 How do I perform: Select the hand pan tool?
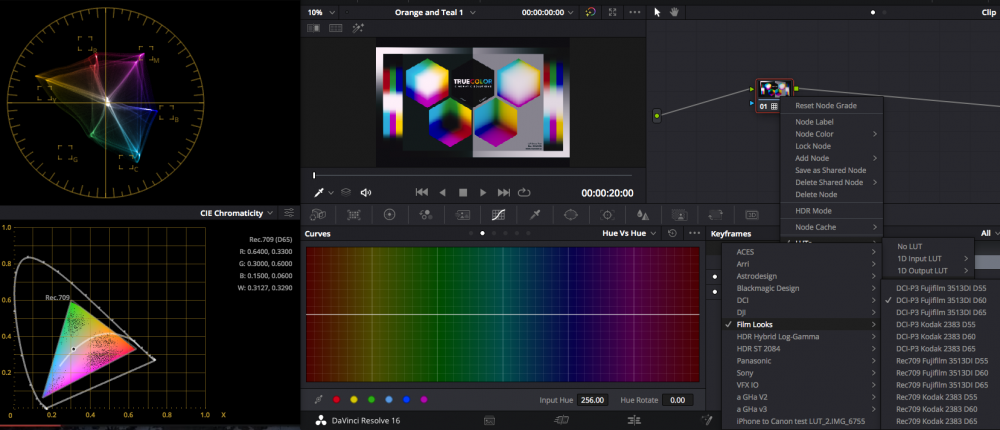[x=674, y=12]
